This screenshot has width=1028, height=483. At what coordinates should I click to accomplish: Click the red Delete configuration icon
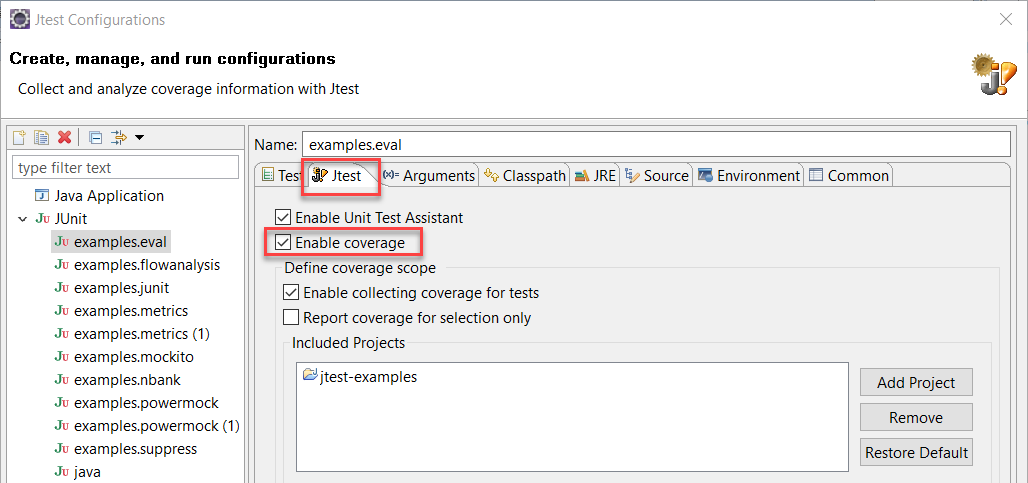64,137
